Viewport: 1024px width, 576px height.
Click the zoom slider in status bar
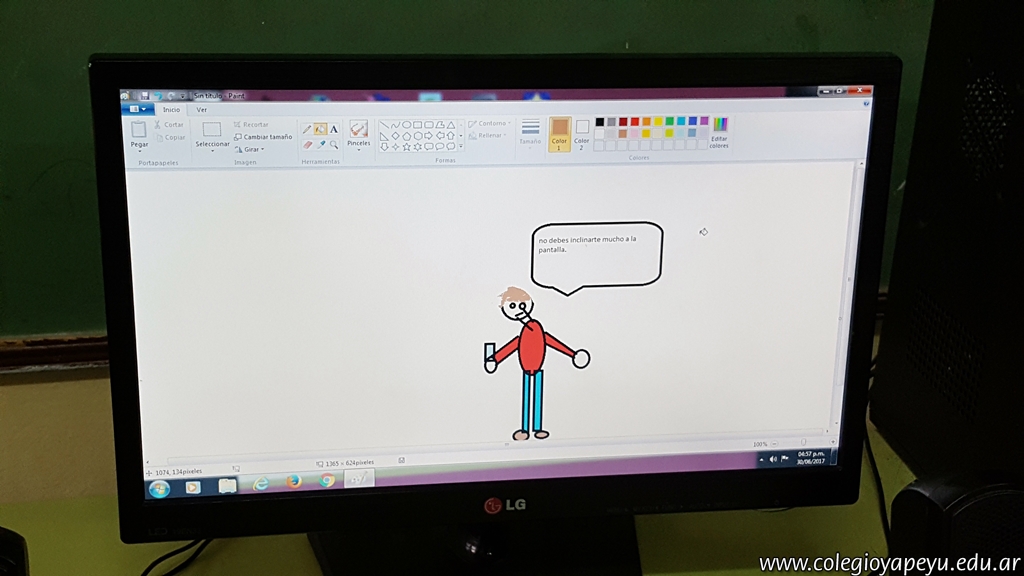tap(803, 443)
